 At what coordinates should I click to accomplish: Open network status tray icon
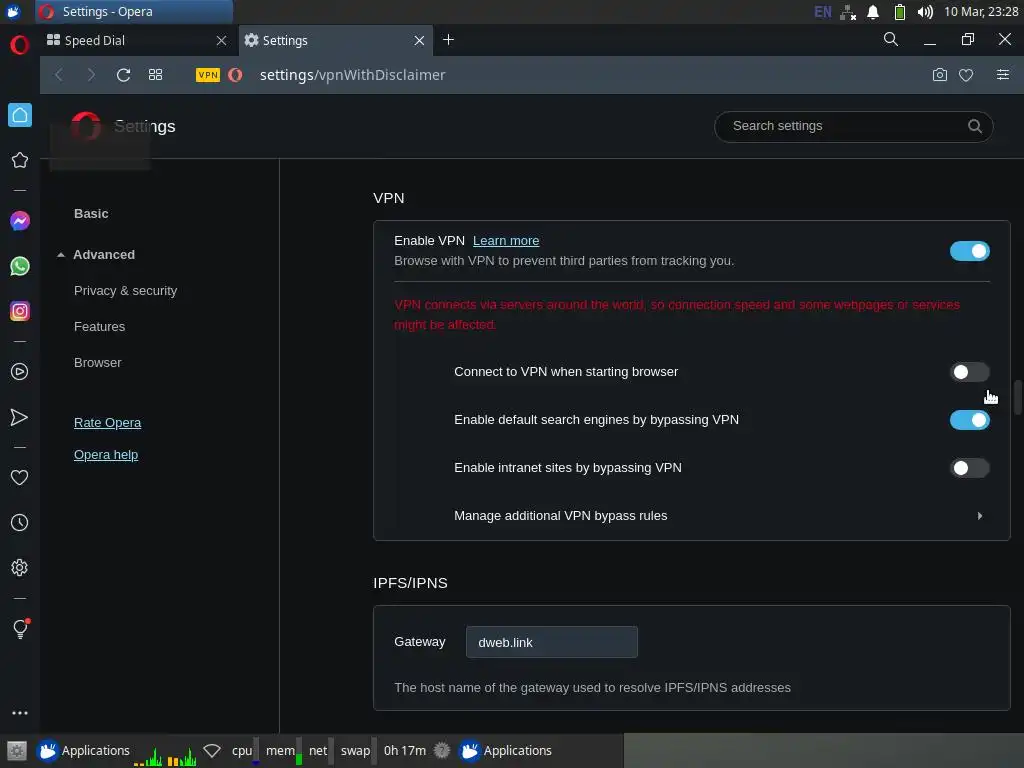coord(848,12)
